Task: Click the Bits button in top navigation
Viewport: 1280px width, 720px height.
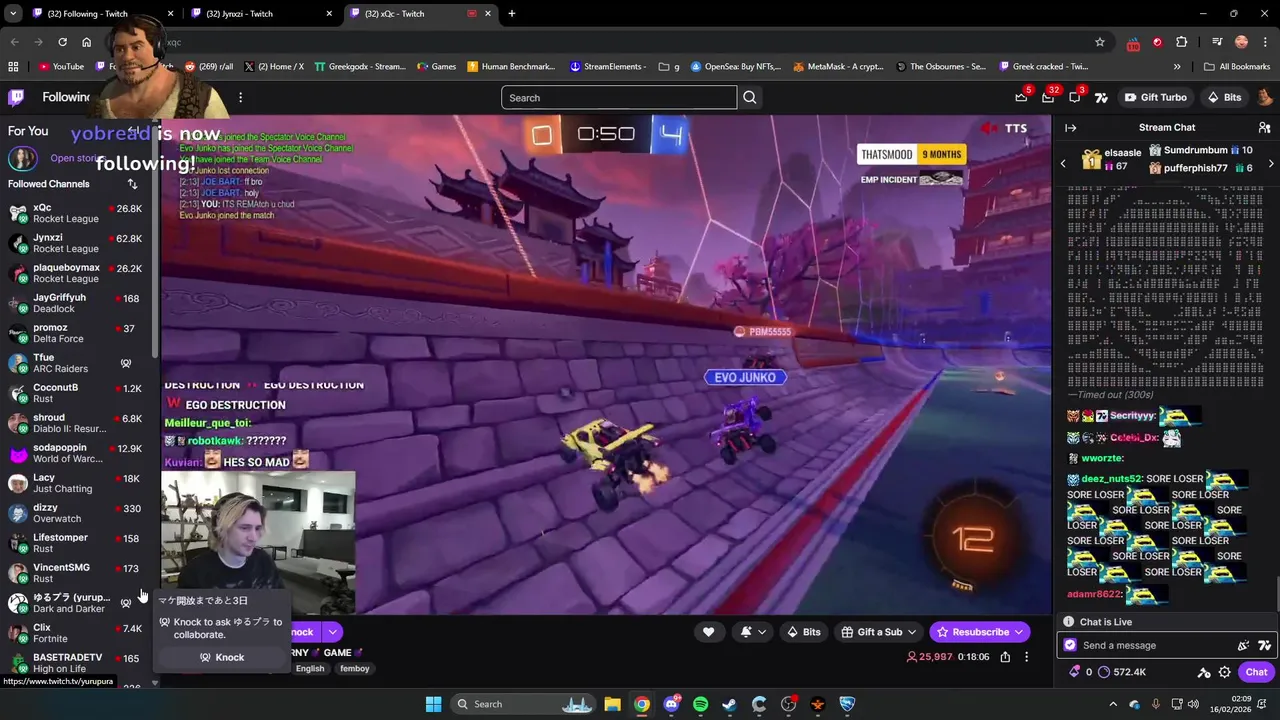Action: [x=1224, y=97]
